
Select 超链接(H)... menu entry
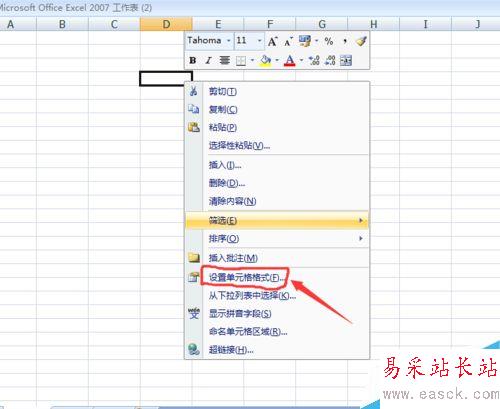pos(277,350)
